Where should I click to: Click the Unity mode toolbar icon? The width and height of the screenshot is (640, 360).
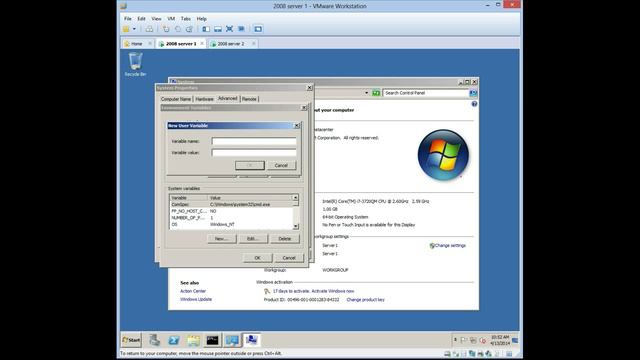[241, 29]
